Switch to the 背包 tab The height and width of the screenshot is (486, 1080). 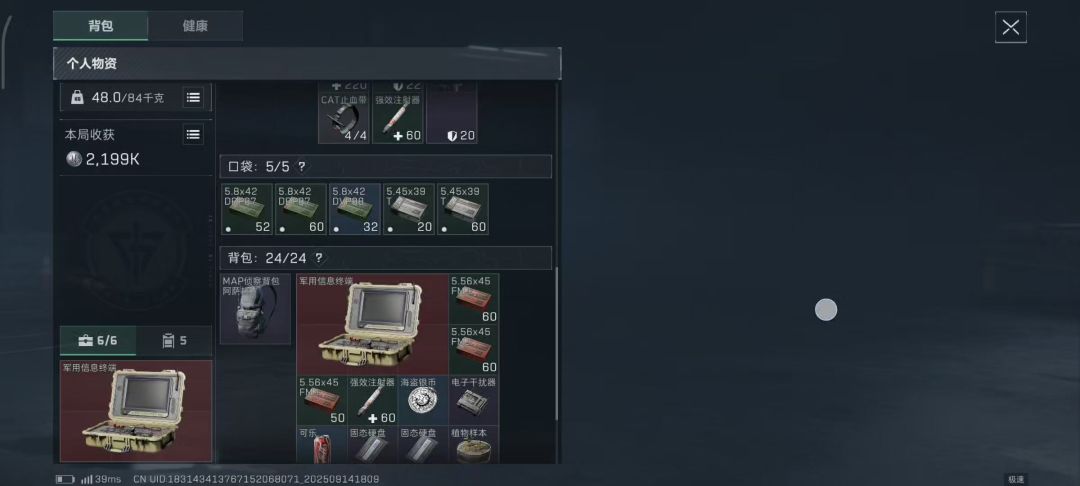point(101,26)
